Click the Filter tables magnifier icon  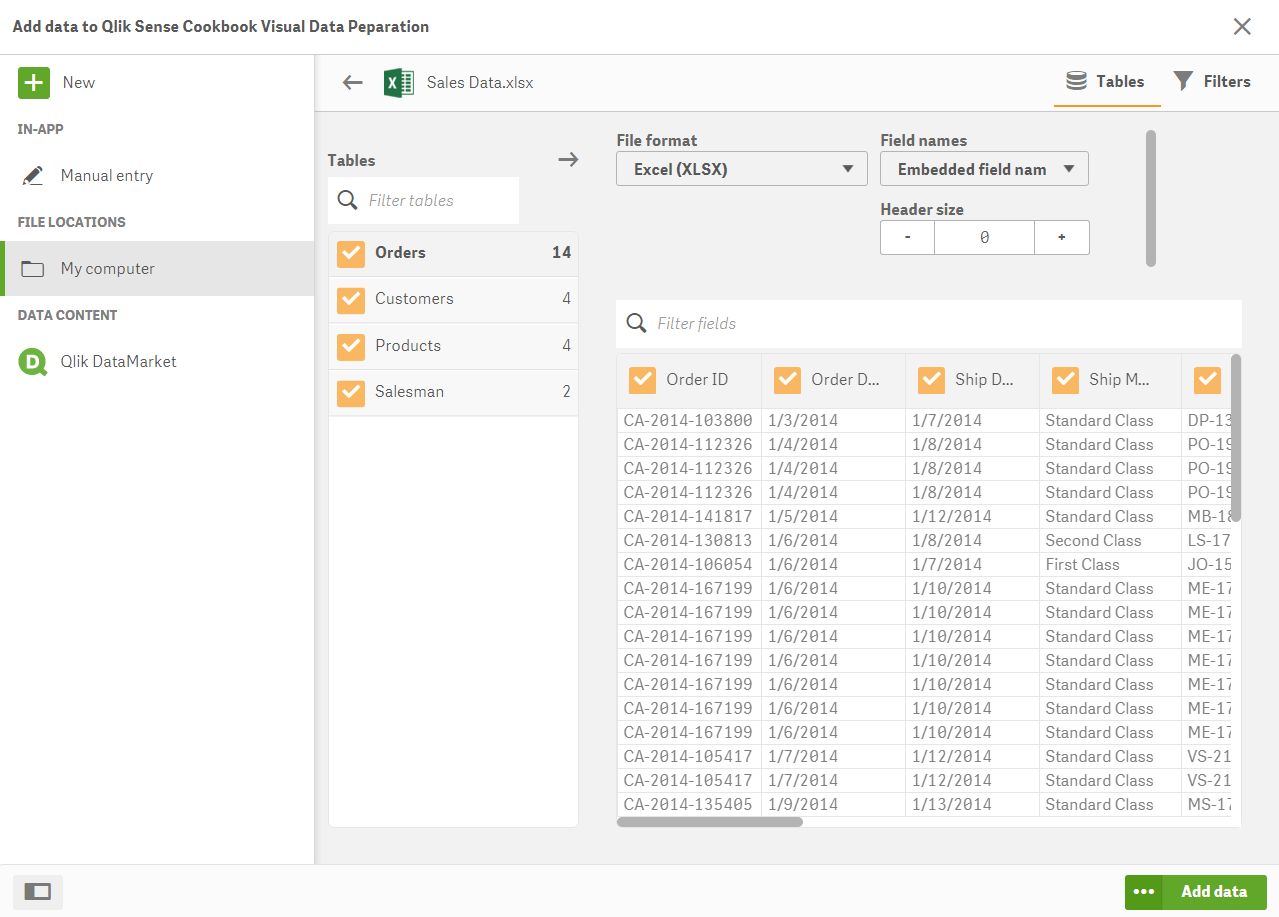[347, 200]
